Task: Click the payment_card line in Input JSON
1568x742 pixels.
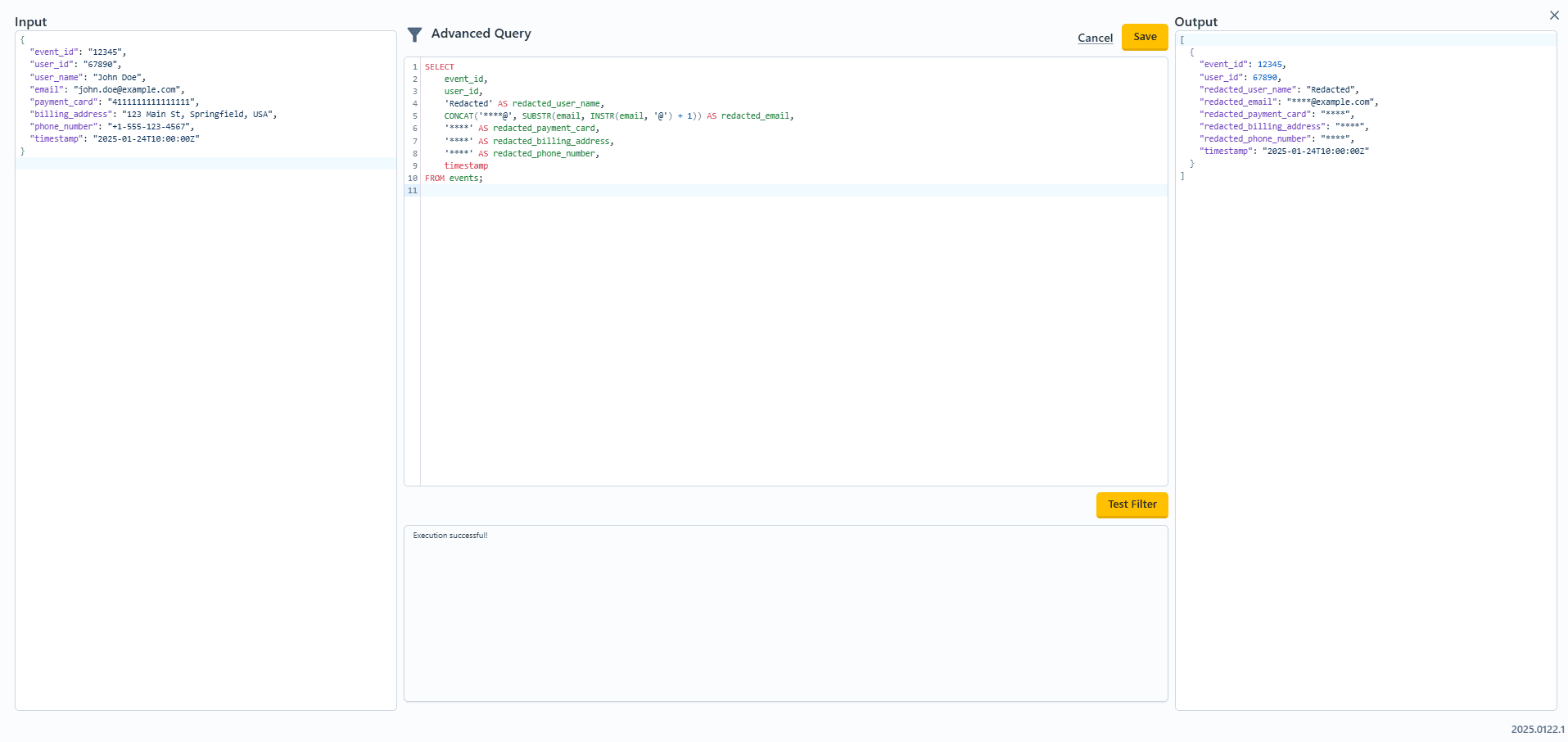Action: coord(115,102)
